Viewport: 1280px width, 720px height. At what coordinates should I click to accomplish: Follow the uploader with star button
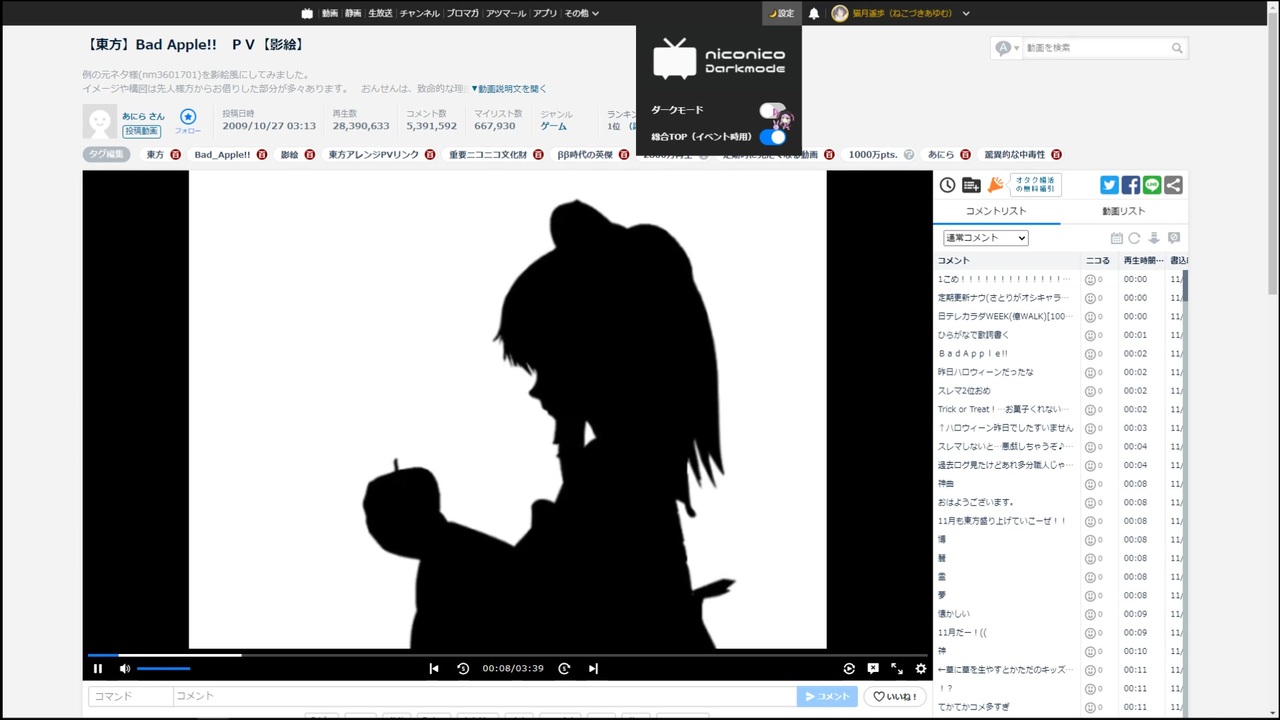click(188, 121)
